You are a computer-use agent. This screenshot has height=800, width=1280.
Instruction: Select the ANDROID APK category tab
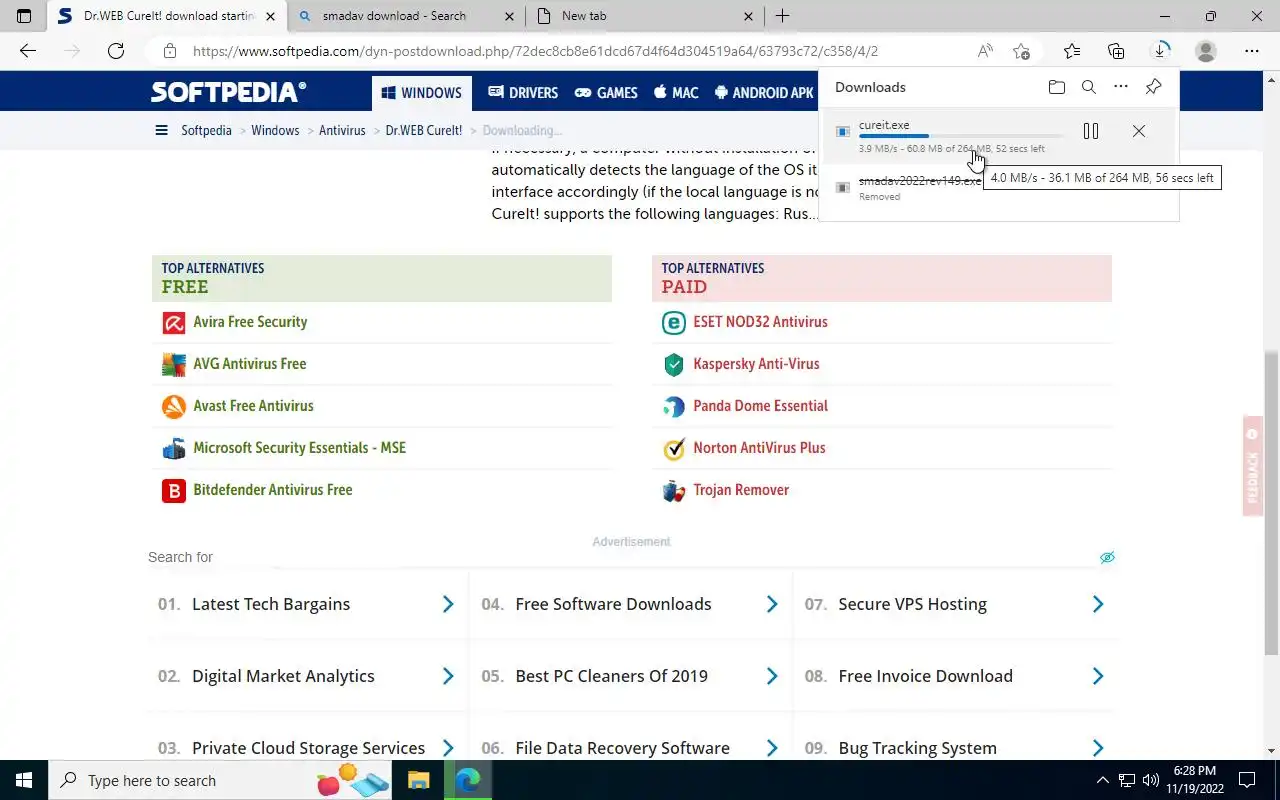pos(764,93)
